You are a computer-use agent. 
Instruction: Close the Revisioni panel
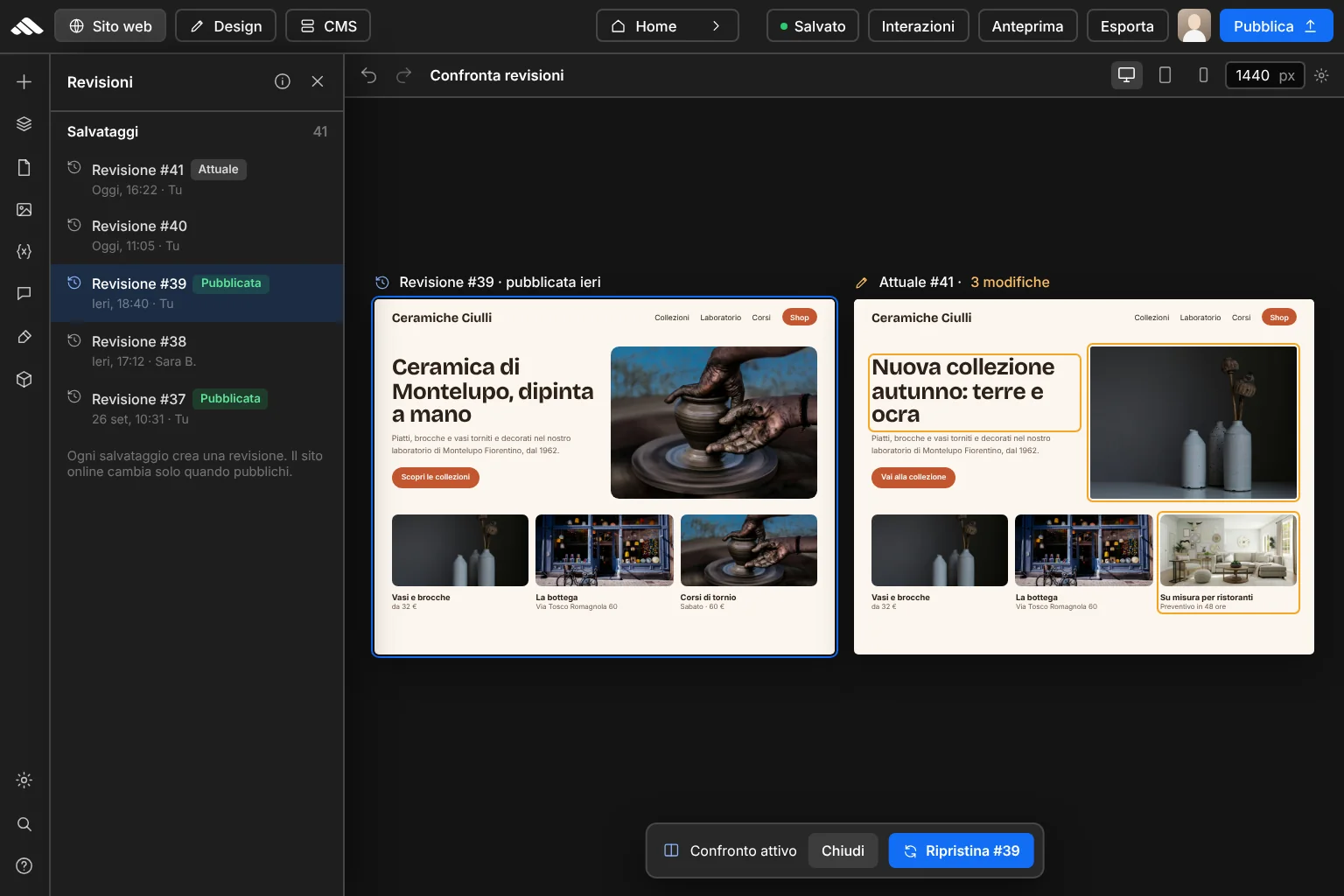pos(318,81)
